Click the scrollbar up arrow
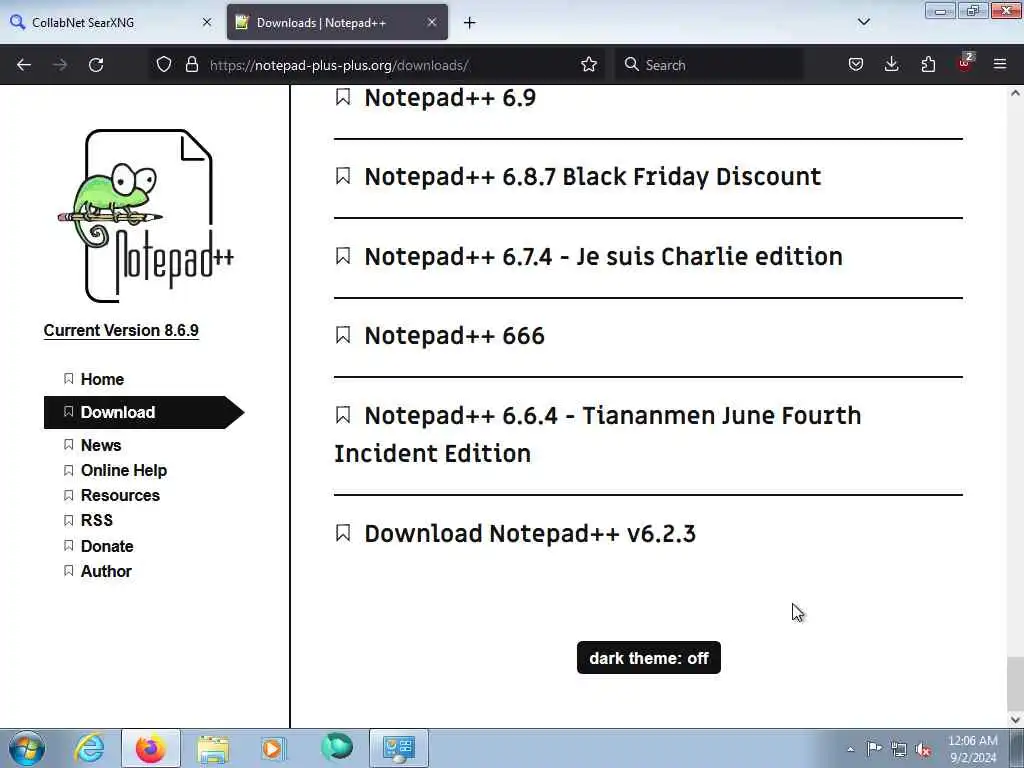 pos(1015,93)
